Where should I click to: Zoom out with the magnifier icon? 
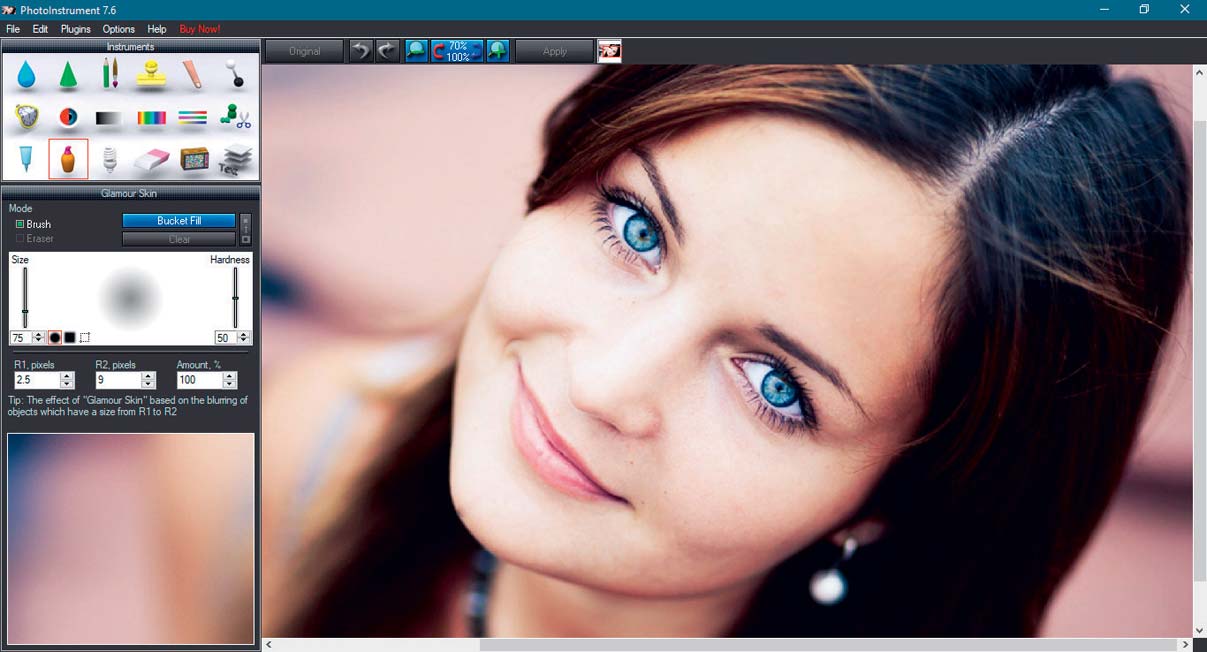416,51
